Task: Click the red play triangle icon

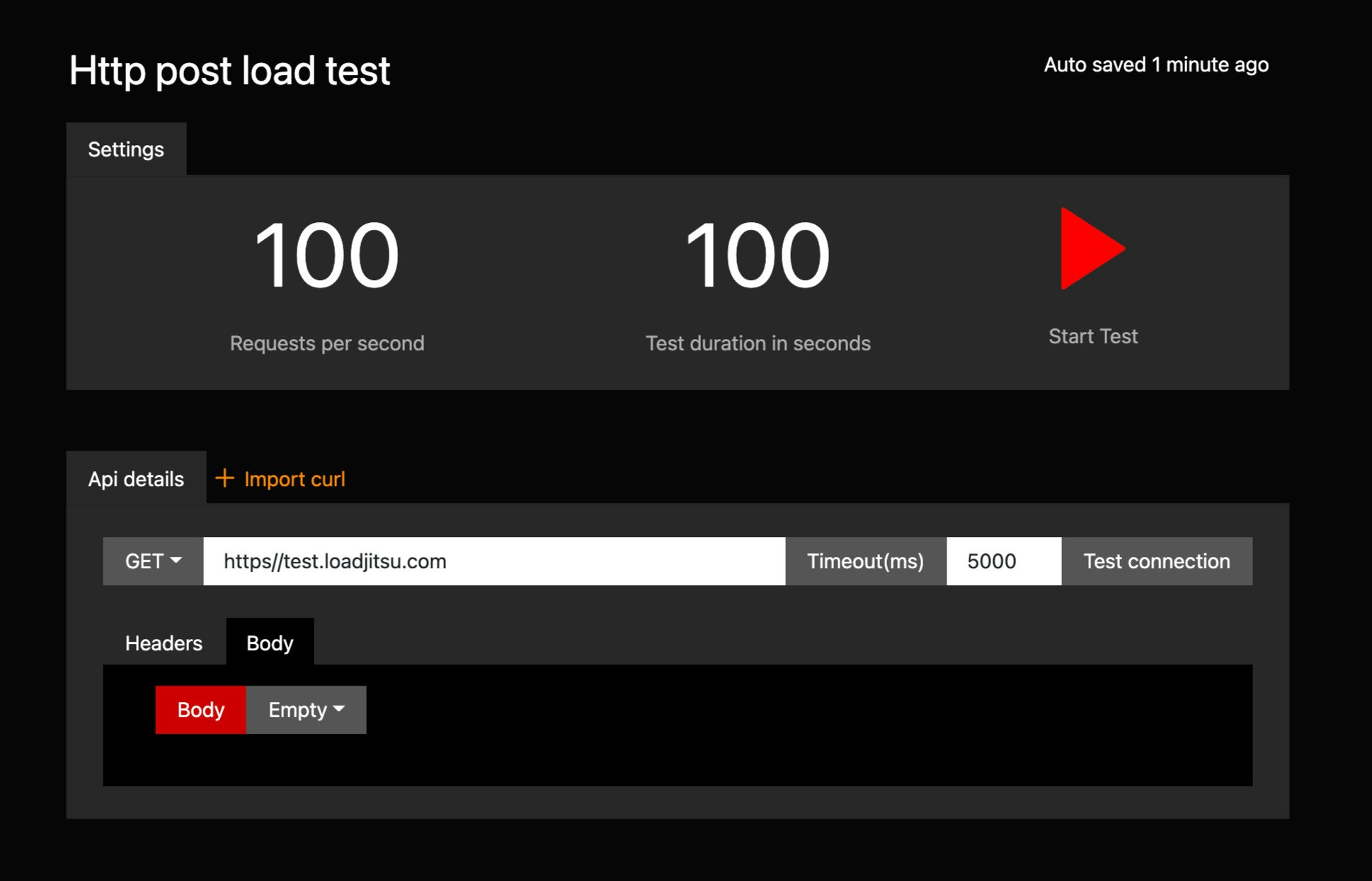Action: click(1089, 248)
